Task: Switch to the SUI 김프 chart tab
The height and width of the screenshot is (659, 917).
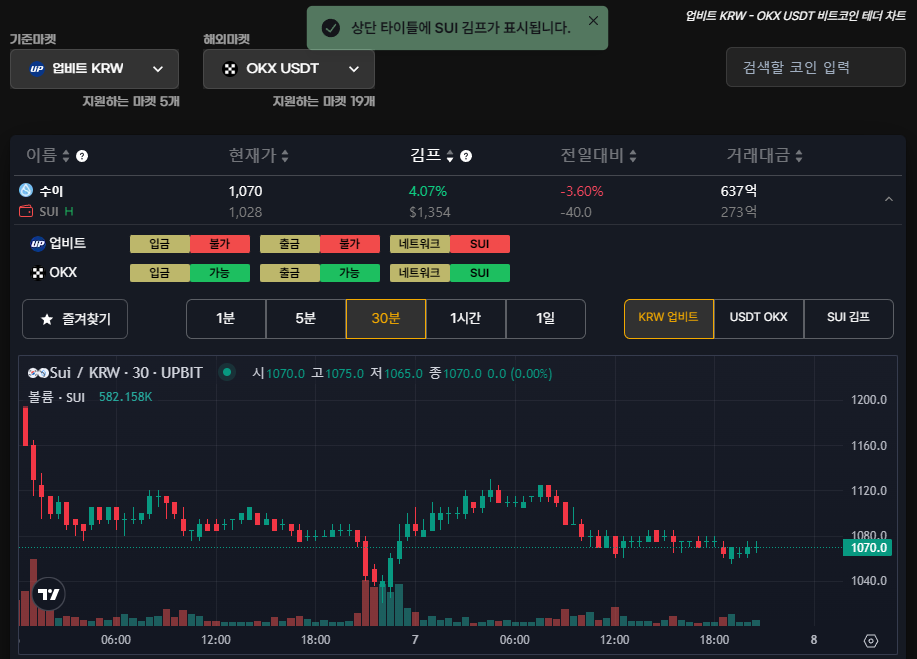Action: click(x=848, y=318)
